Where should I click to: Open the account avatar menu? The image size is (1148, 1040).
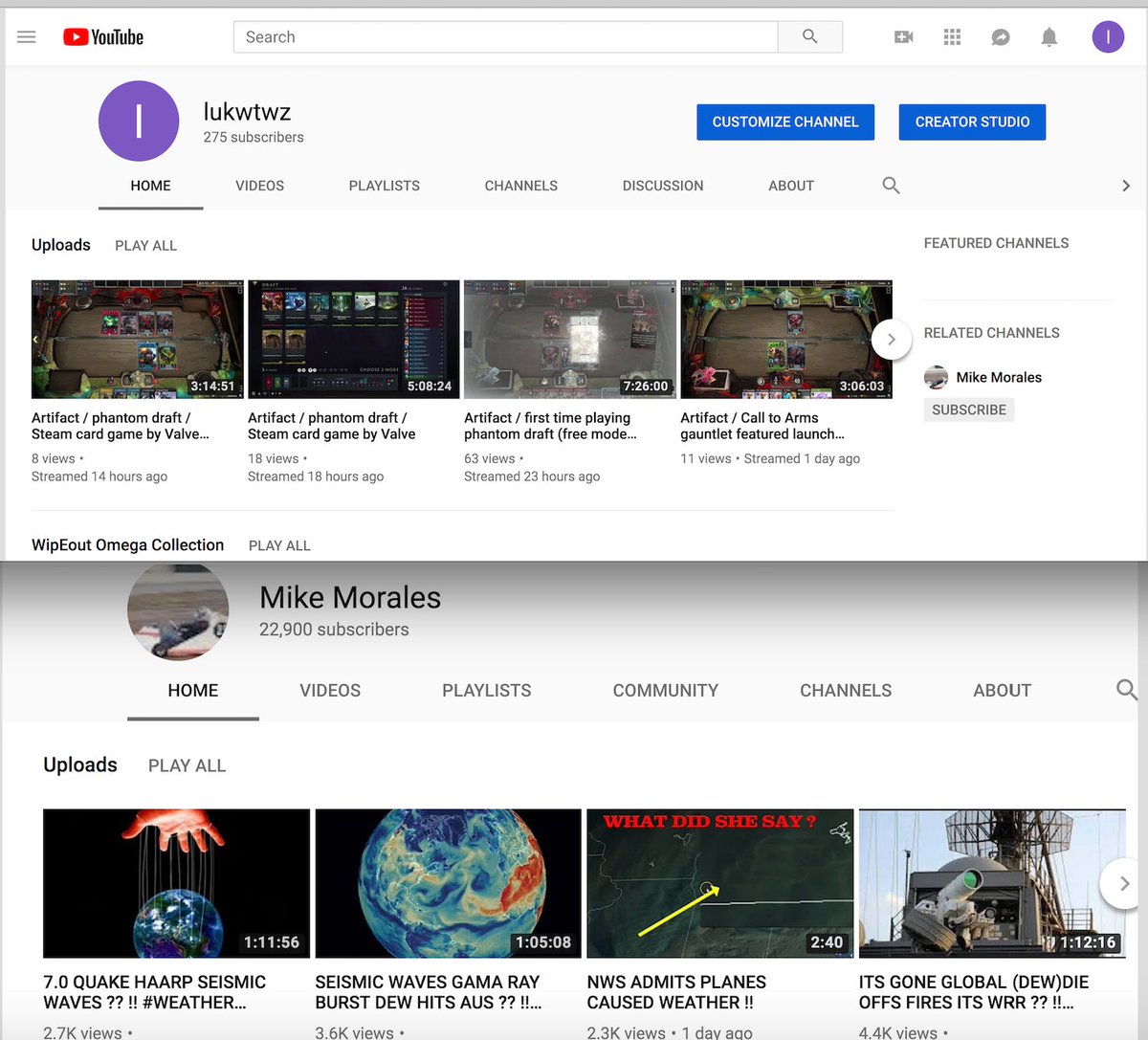point(1108,37)
